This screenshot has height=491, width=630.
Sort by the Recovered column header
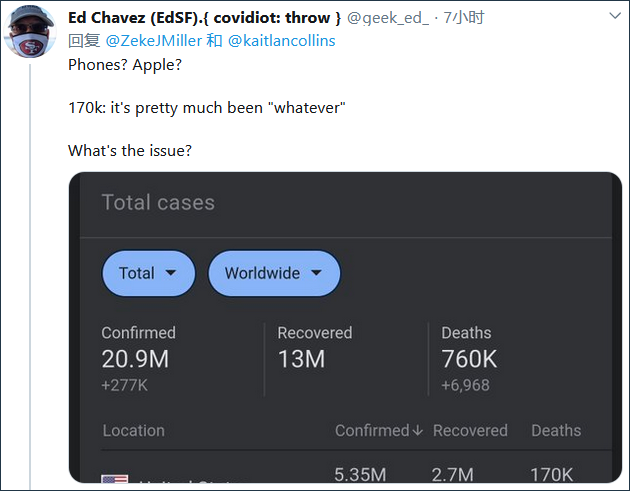(470, 431)
